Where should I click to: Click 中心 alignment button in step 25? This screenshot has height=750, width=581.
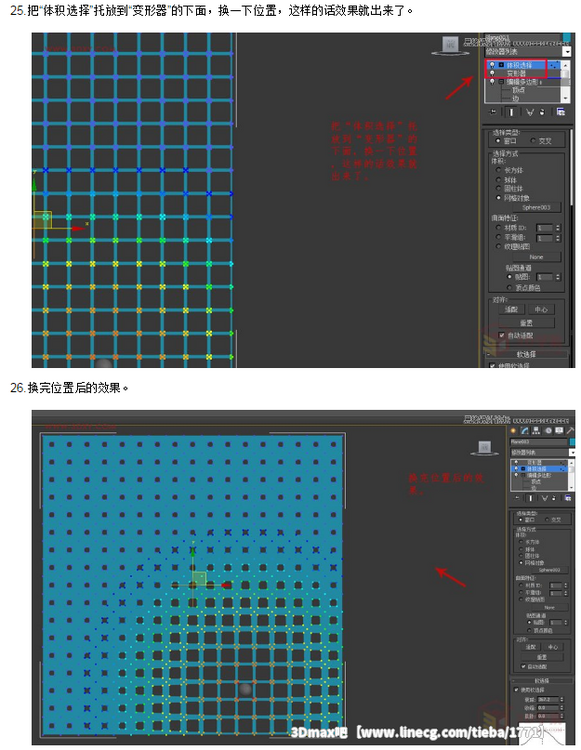coord(541,309)
